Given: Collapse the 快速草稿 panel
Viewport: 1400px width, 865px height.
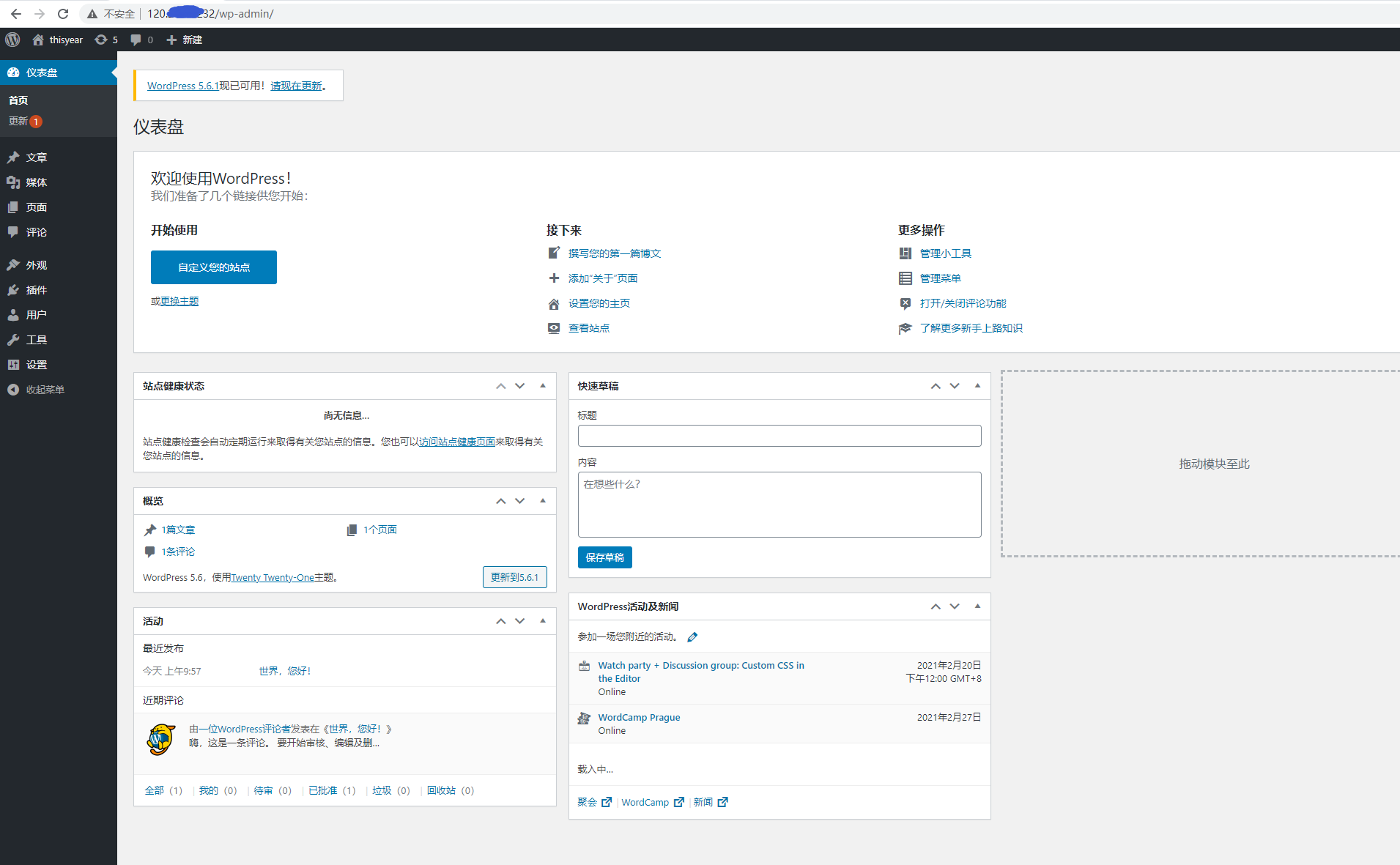Looking at the screenshot, I should point(977,386).
